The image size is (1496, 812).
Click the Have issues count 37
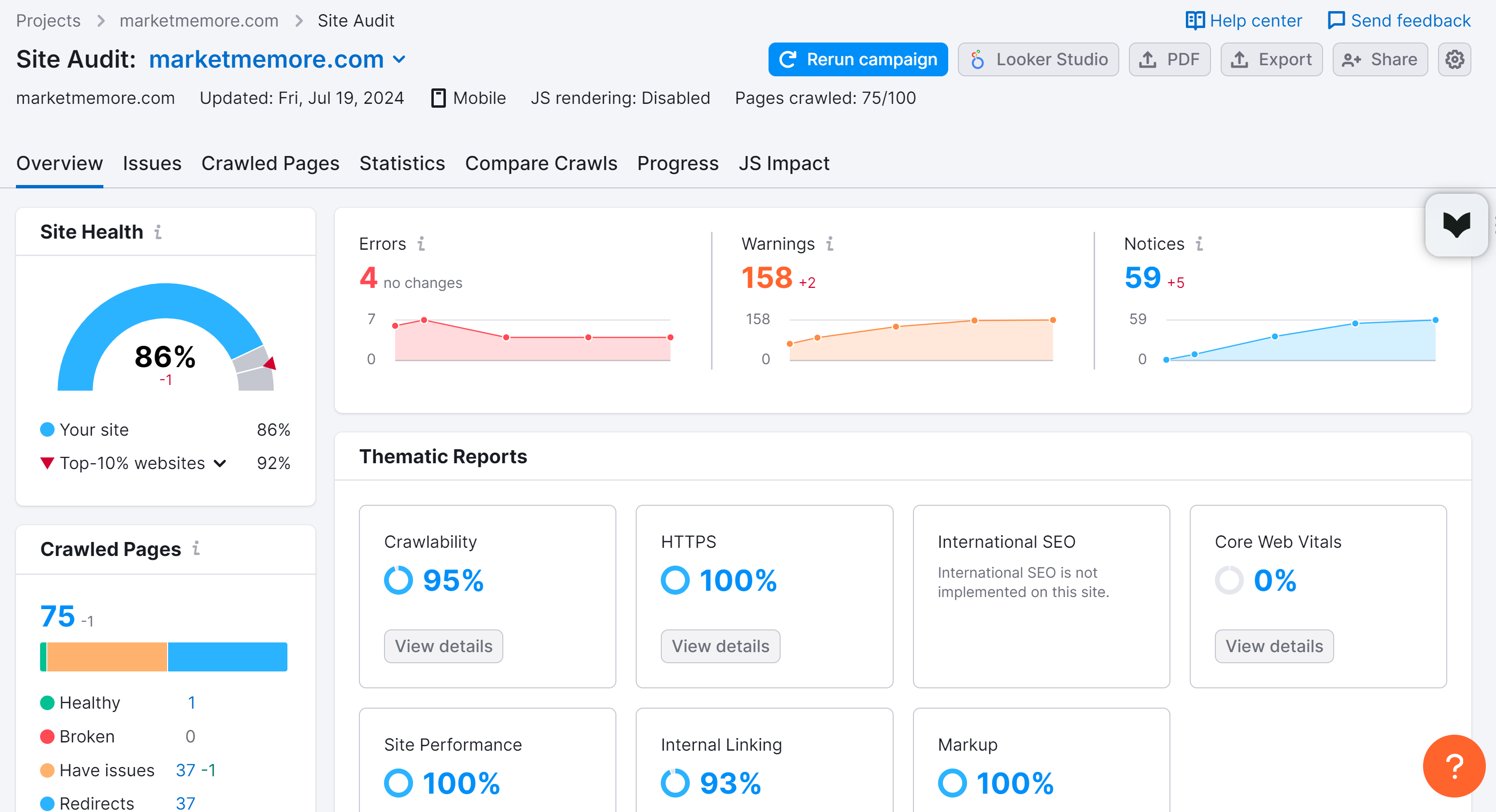(x=185, y=770)
